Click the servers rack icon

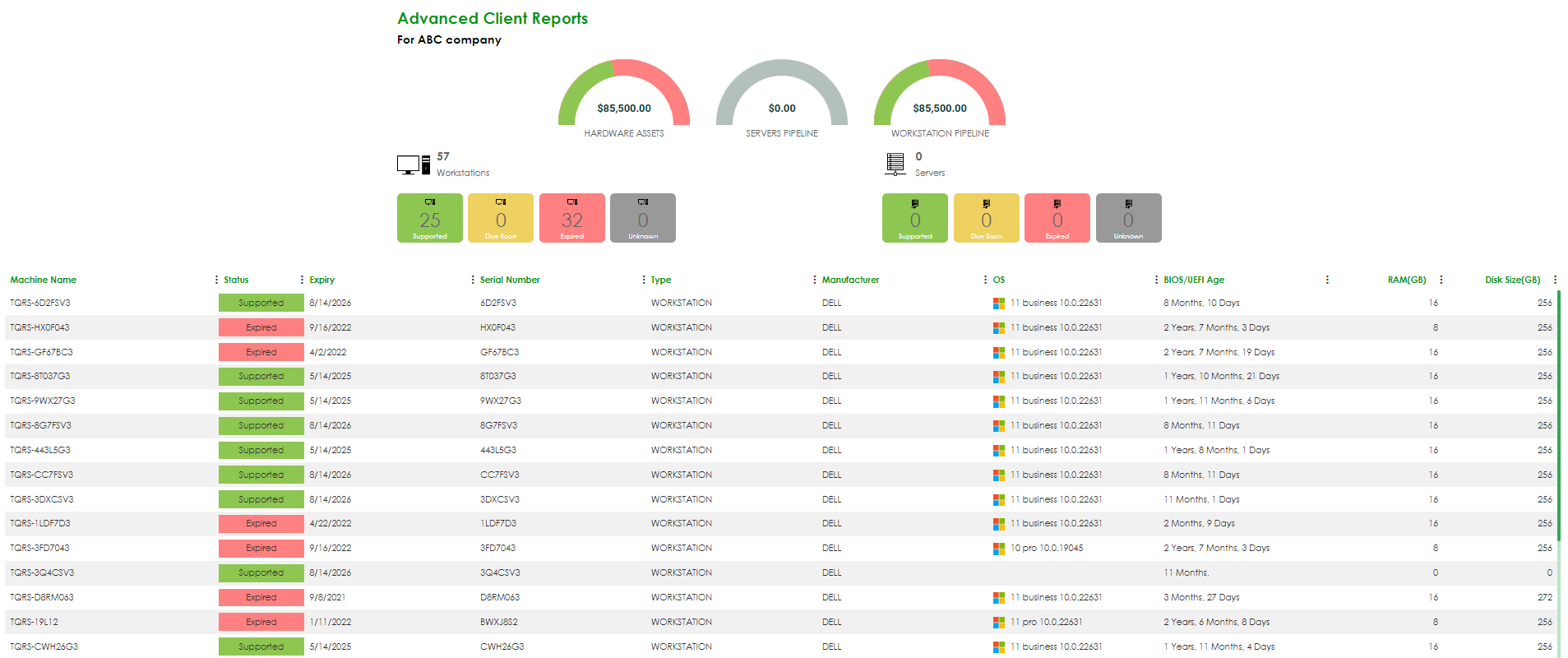895,164
